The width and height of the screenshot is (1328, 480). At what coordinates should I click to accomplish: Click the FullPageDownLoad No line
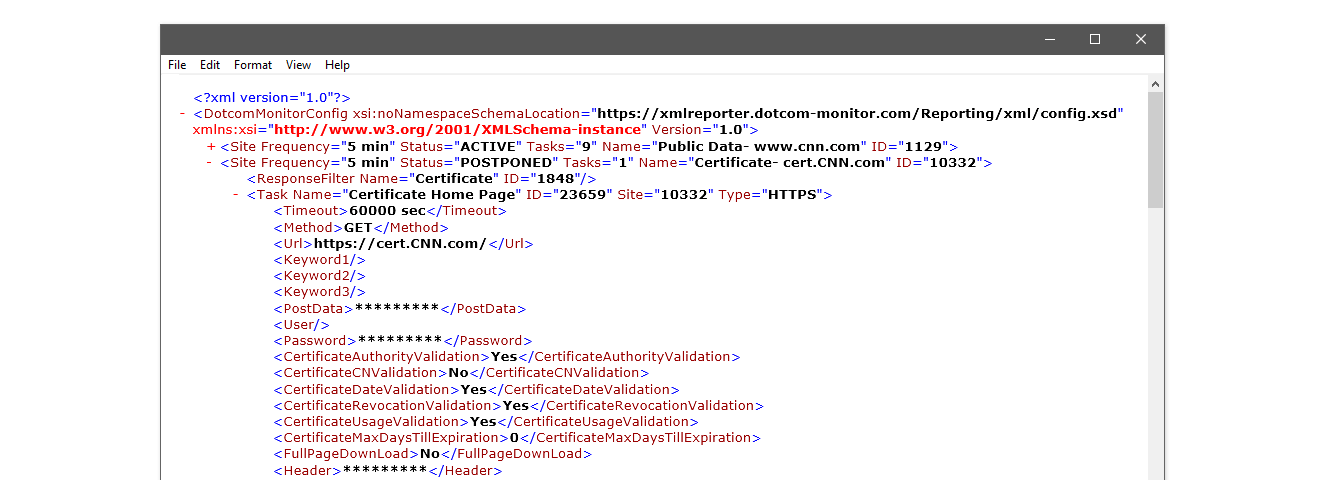pyautogui.click(x=433, y=454)
